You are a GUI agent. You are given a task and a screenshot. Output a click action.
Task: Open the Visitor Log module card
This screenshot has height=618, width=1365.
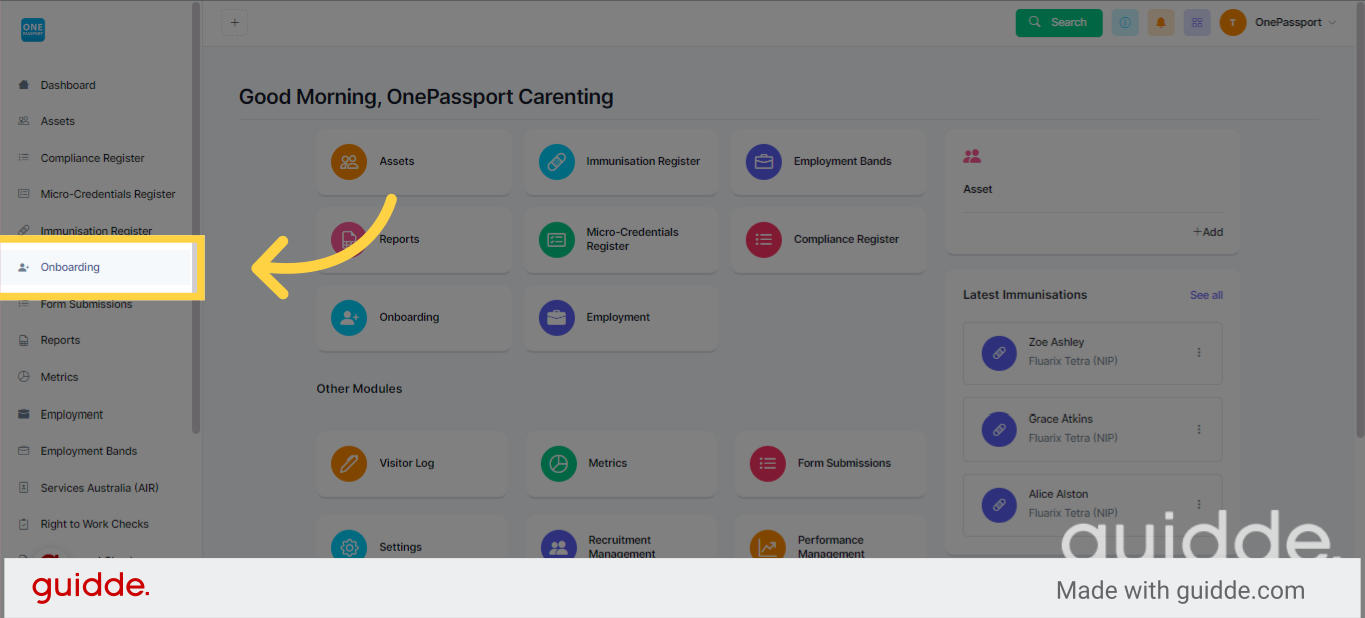414,463
